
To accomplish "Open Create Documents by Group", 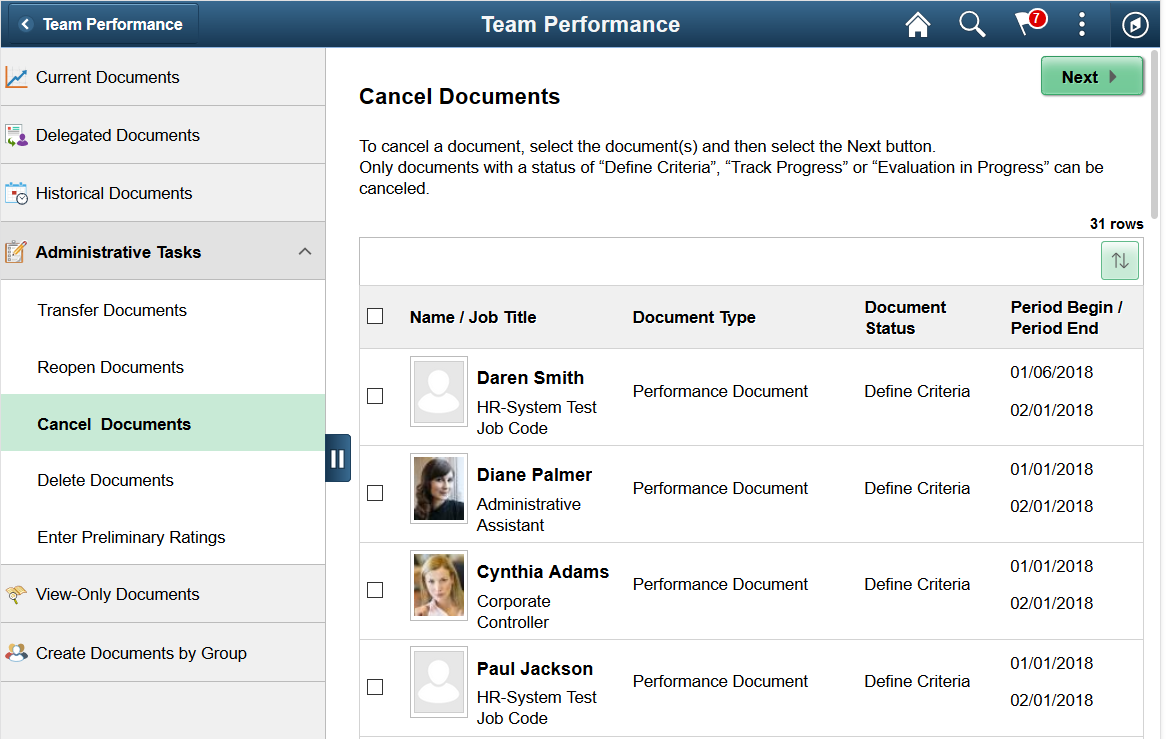I will pos(163,653).
